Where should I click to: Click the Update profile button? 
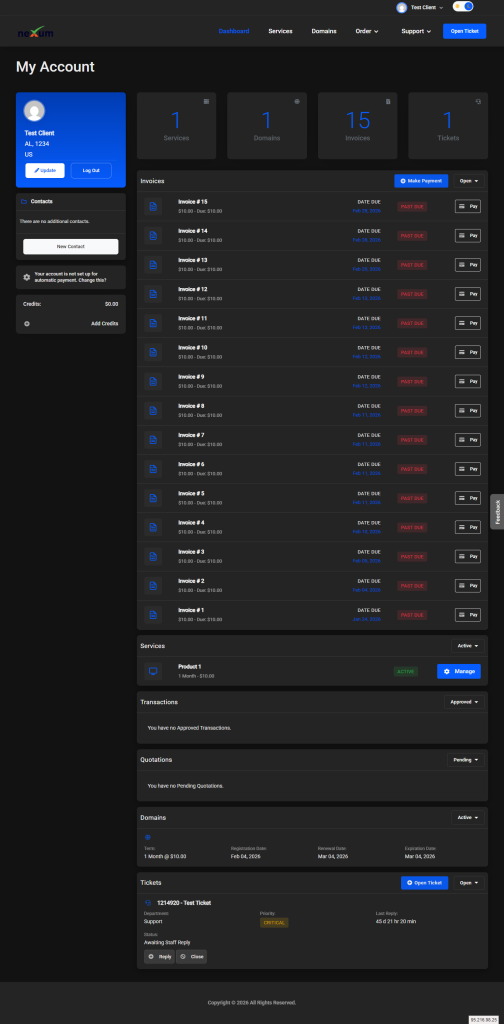[45, 170]
